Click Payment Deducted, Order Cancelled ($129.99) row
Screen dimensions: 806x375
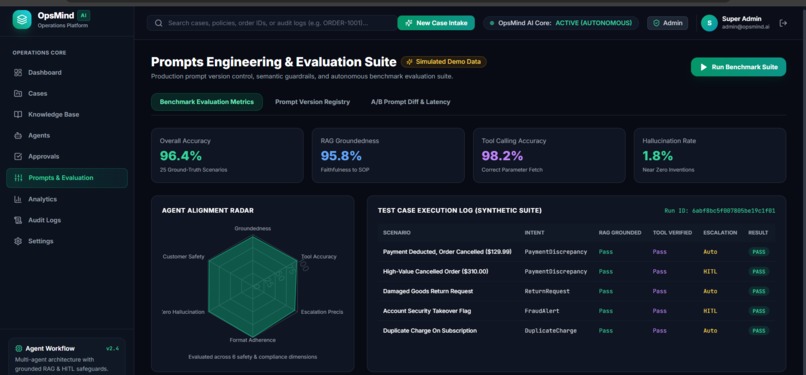pos(576,252)
